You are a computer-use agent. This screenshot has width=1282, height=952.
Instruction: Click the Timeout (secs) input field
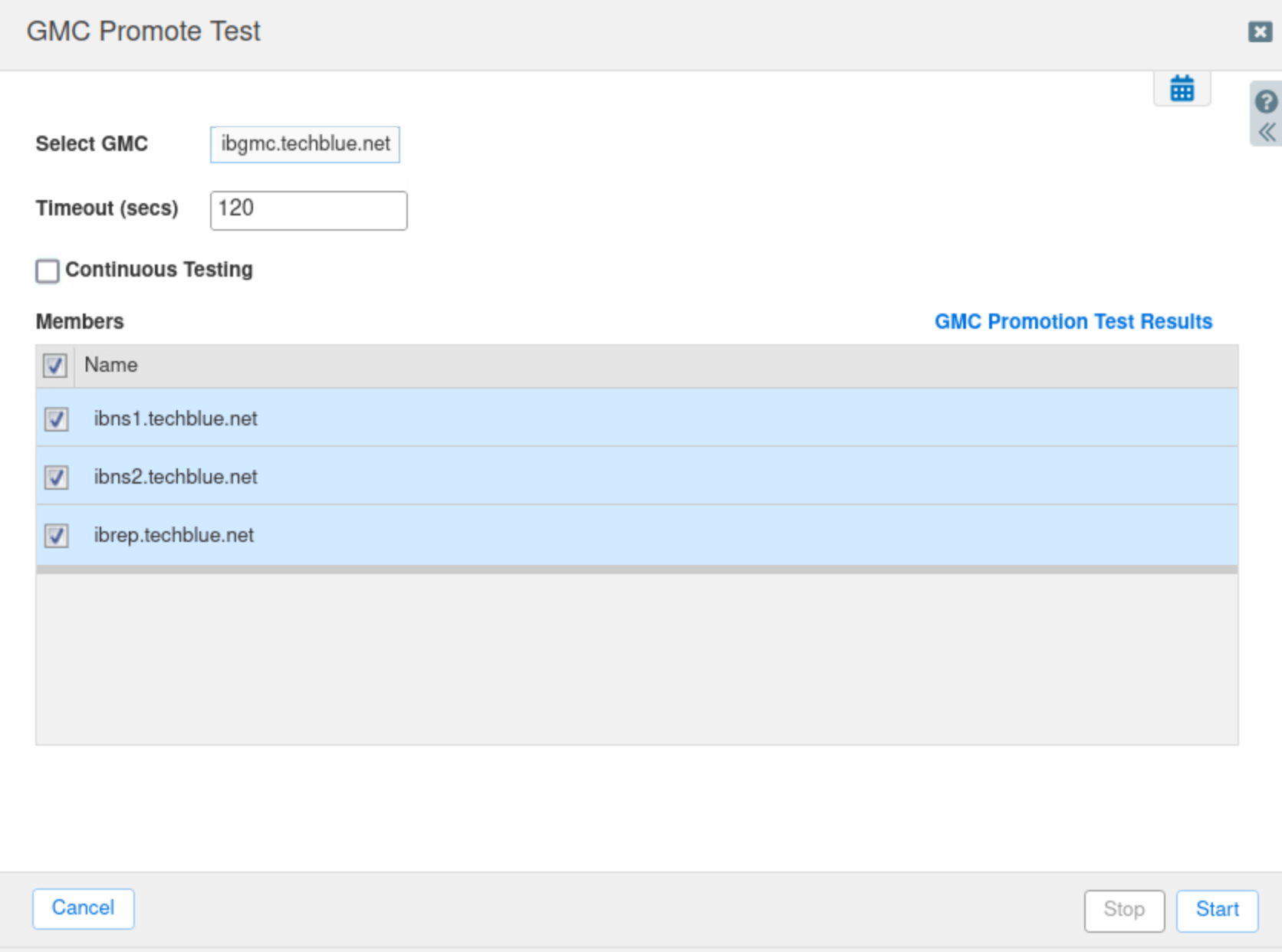tap(308, 210)
